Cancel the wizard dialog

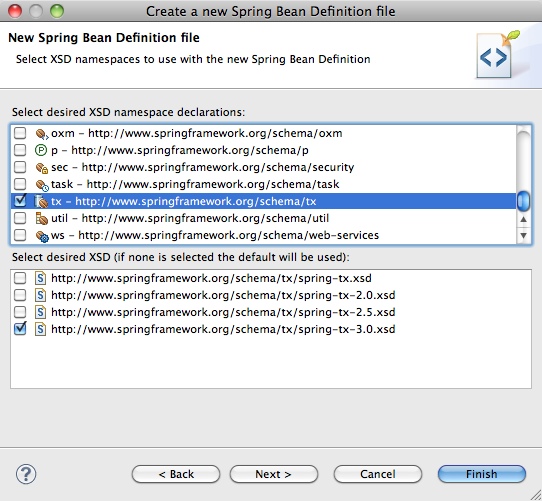[x=378, y=474]
